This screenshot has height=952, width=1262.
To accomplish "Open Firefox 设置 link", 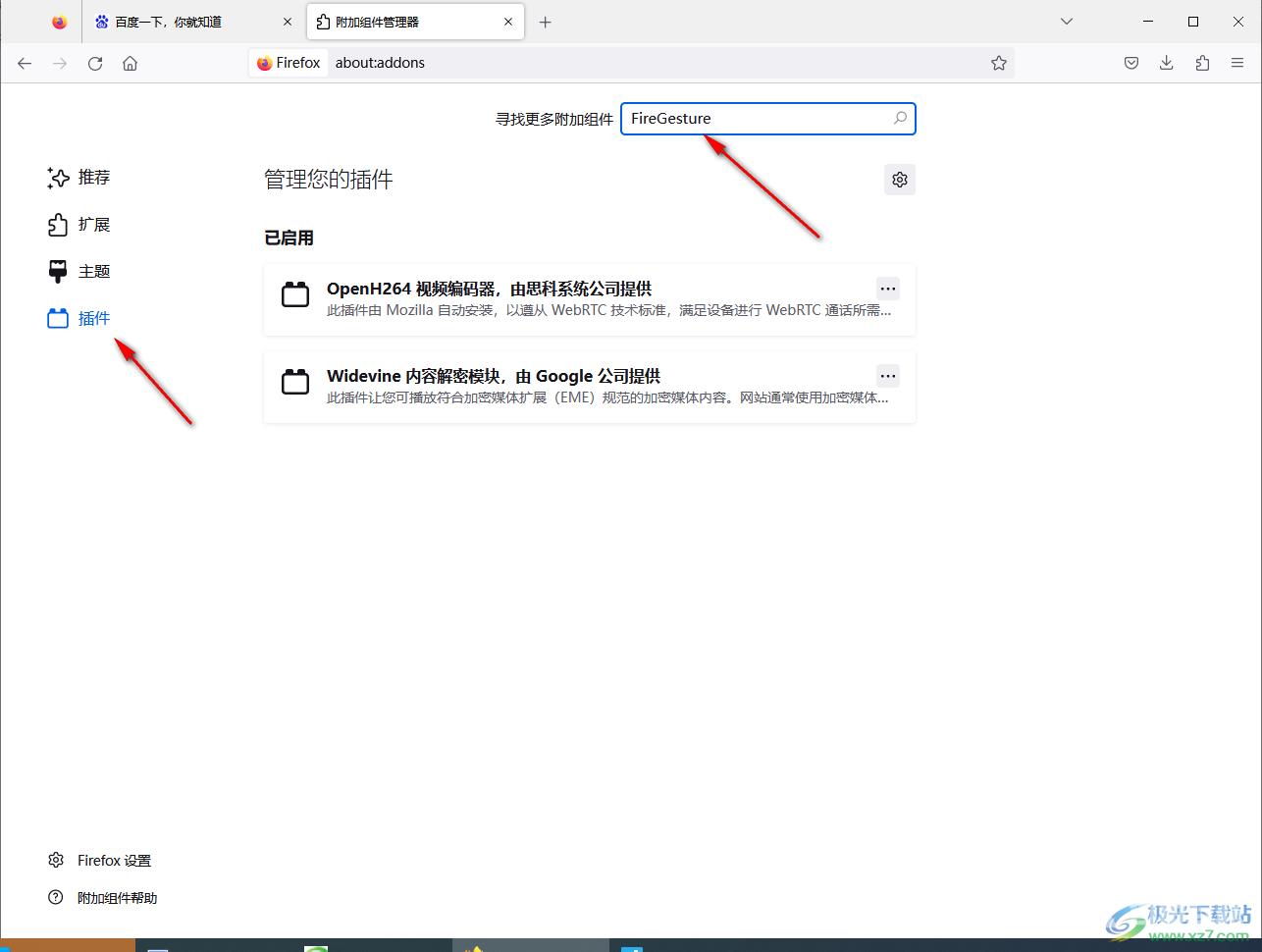I will [x=99, y=861].
